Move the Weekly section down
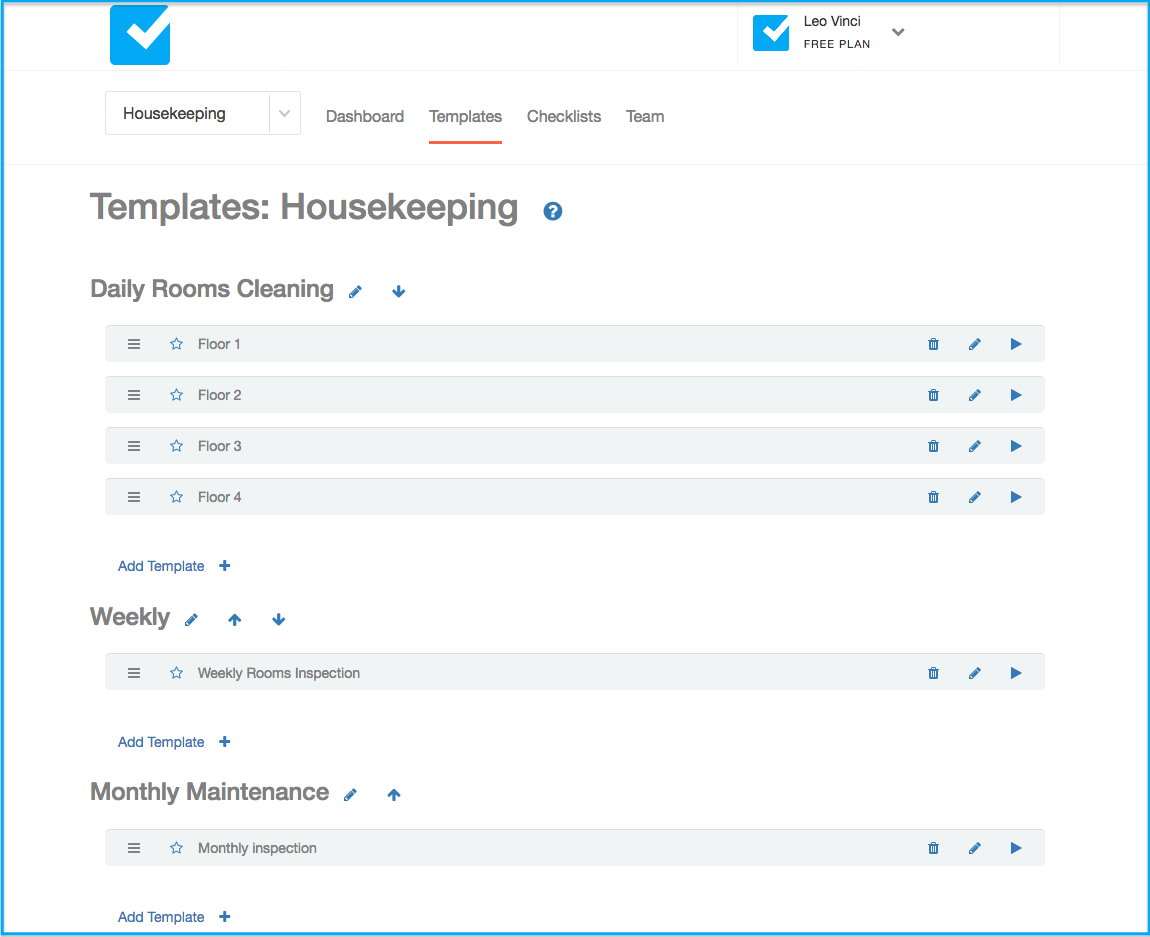 (278, 620)
